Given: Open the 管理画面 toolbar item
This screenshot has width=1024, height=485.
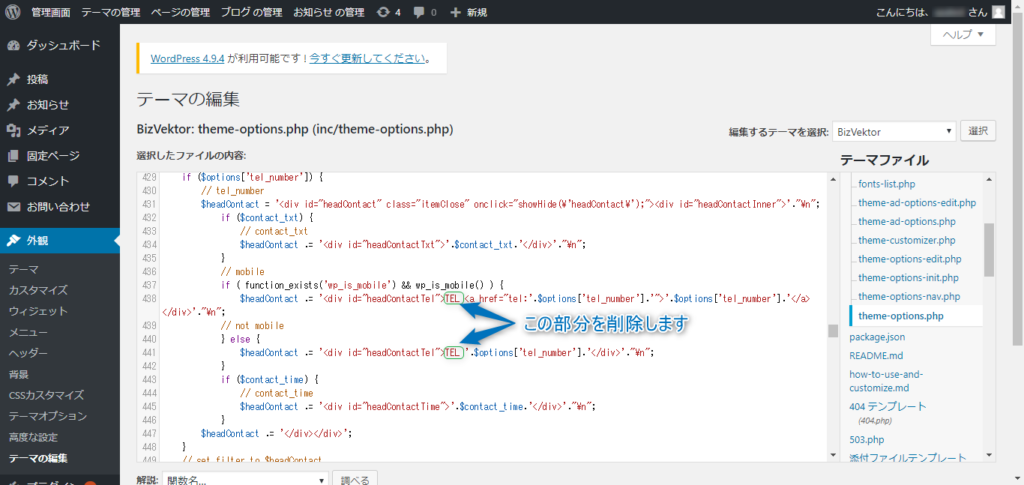Looking at the screenshot, I should (x=52, y=12).
